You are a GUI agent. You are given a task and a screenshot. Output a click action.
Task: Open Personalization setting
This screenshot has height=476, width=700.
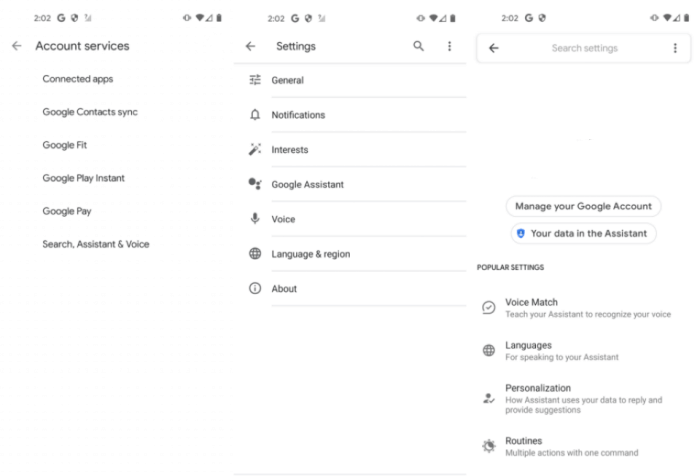coord(583,398)
